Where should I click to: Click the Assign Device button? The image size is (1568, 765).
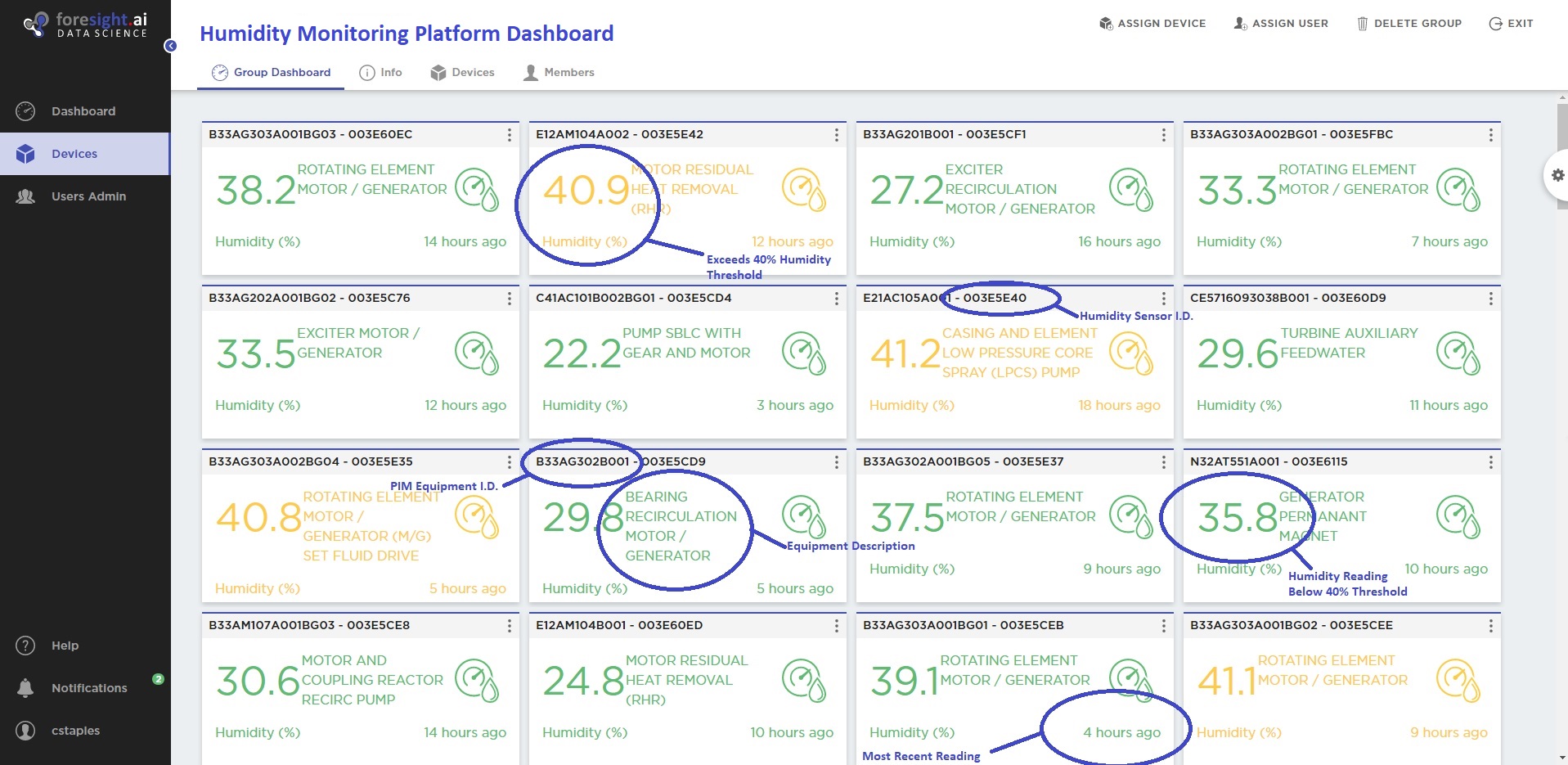pos(1152,24)
